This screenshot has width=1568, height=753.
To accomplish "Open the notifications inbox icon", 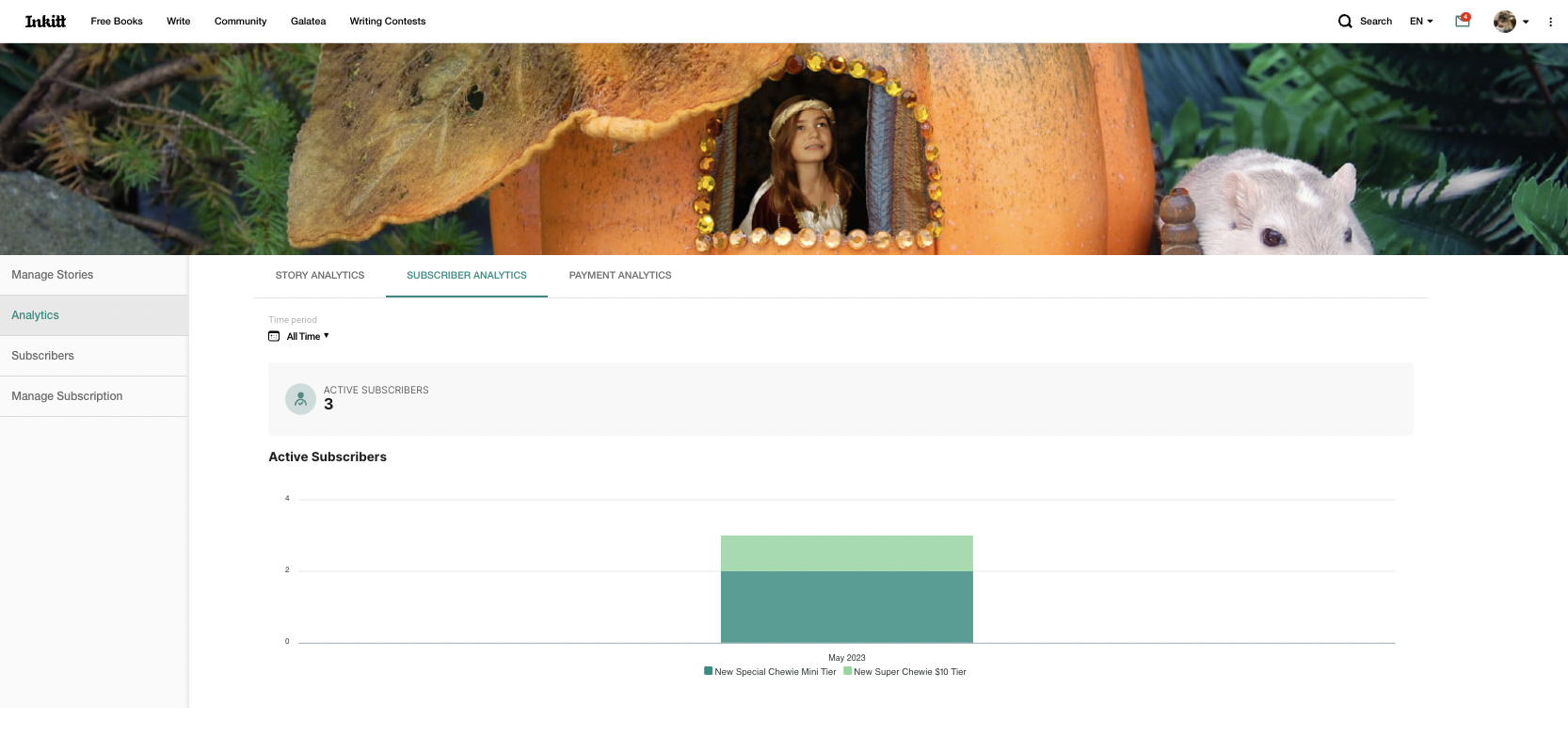I will (x=1462, y=21).
